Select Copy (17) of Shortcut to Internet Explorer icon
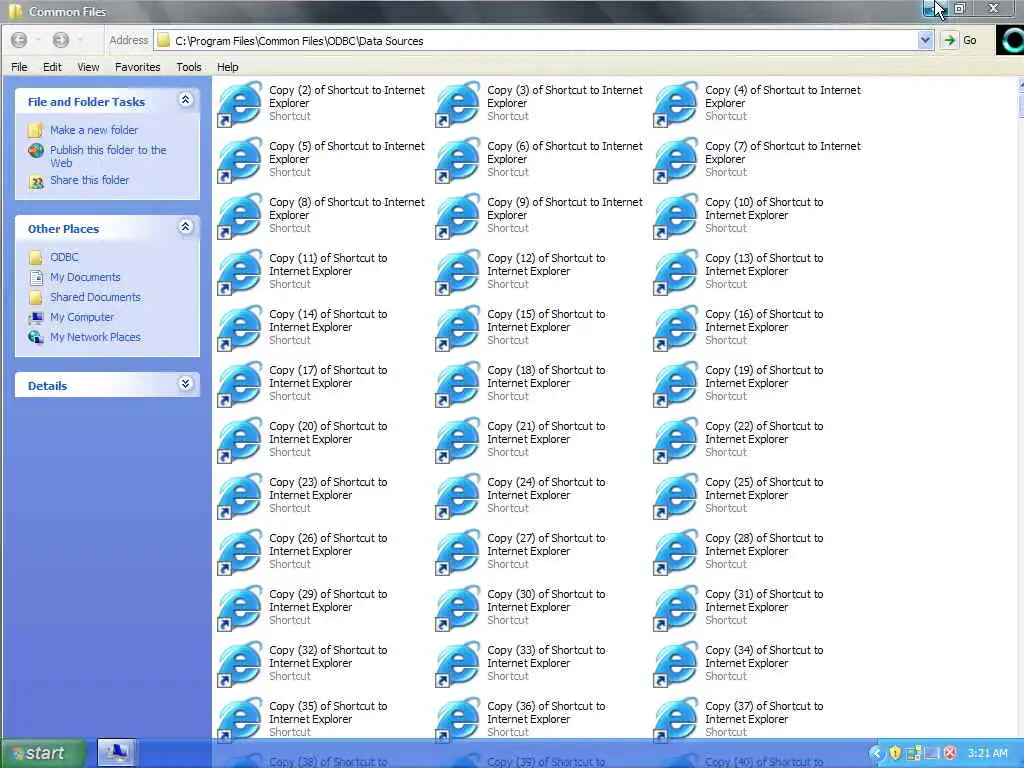This screenshot has height=768, width=1024. pyautogui.click(x=240, y=385)
